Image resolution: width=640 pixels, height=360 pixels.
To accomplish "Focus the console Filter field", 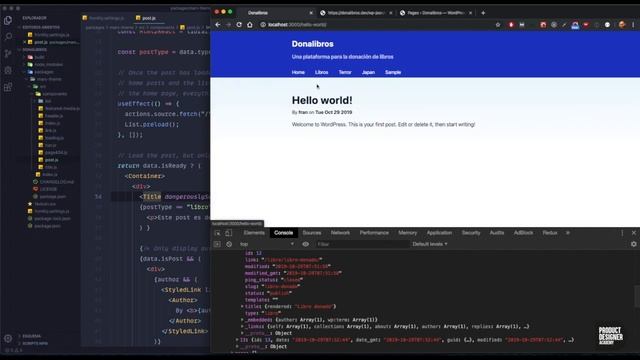I will pos(362,244).
